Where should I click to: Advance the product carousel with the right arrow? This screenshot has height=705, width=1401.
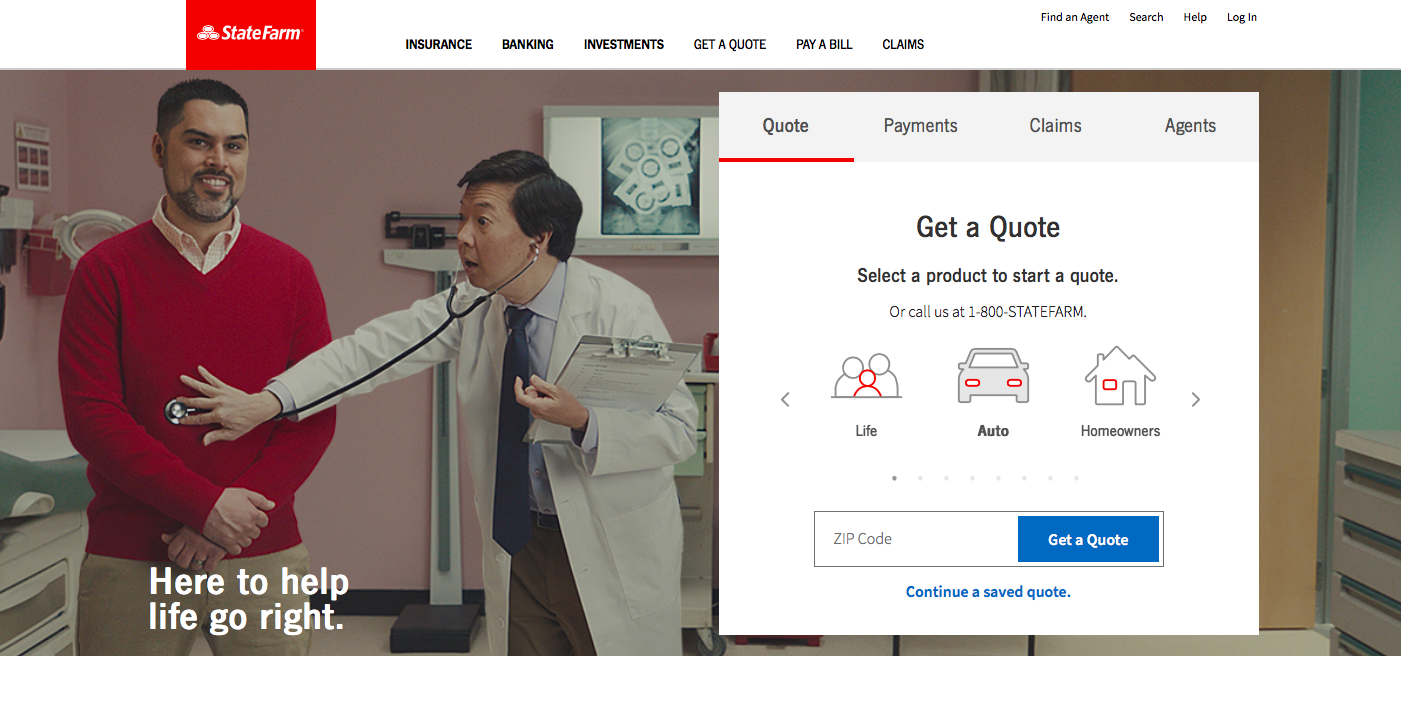pos(1196,398)
